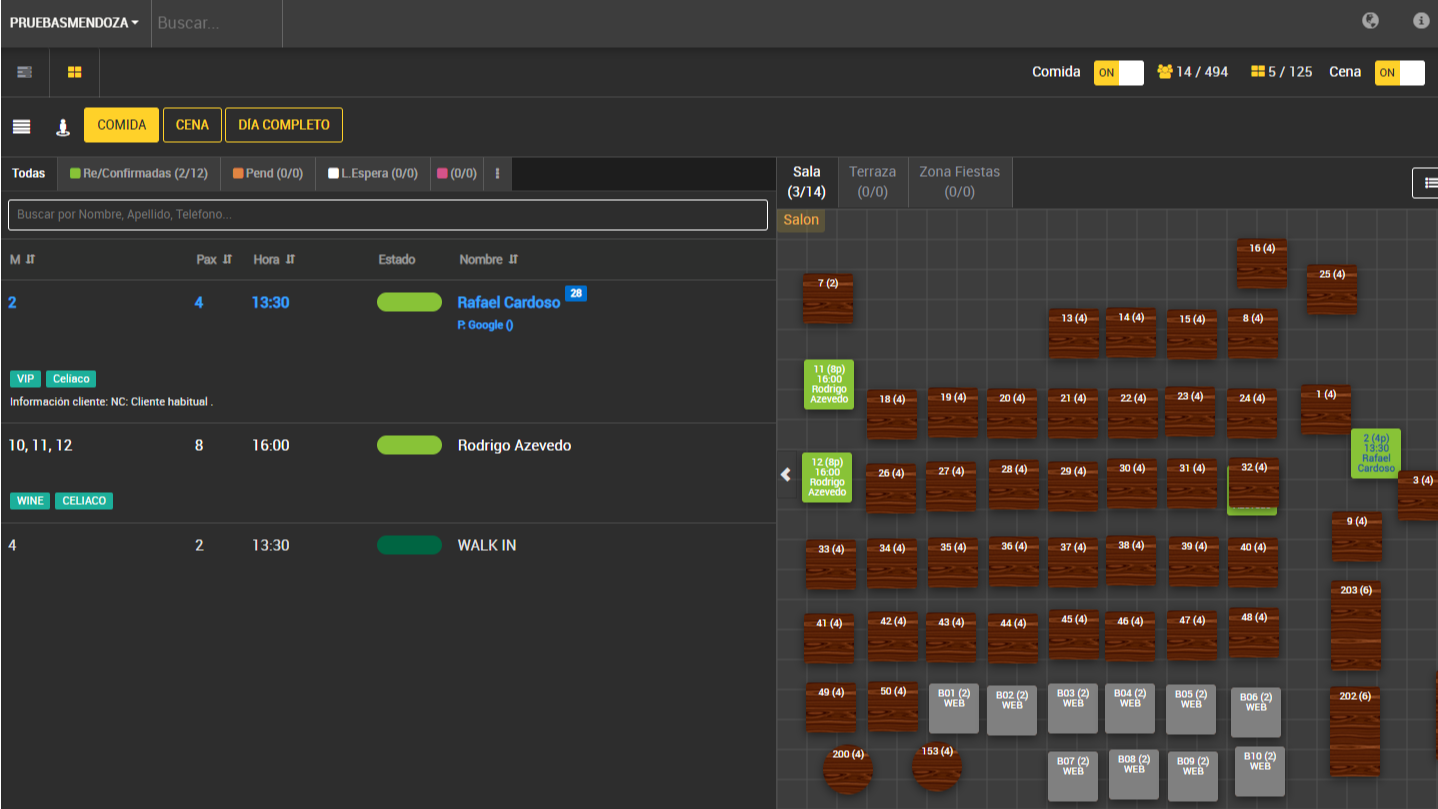This screenshot has width=1438, height=809.
Task: Collapse floor plan with left arrow handle
Action: [786, 475]
